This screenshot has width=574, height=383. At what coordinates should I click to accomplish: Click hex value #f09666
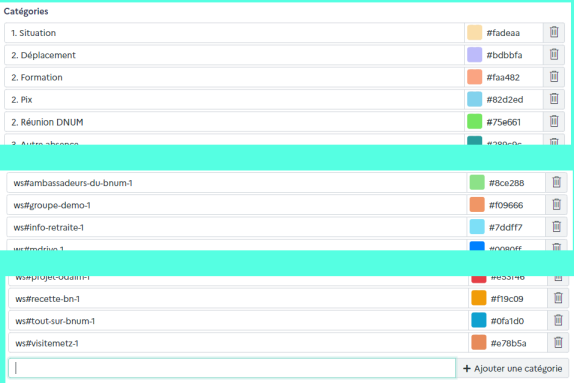(506, 205)
